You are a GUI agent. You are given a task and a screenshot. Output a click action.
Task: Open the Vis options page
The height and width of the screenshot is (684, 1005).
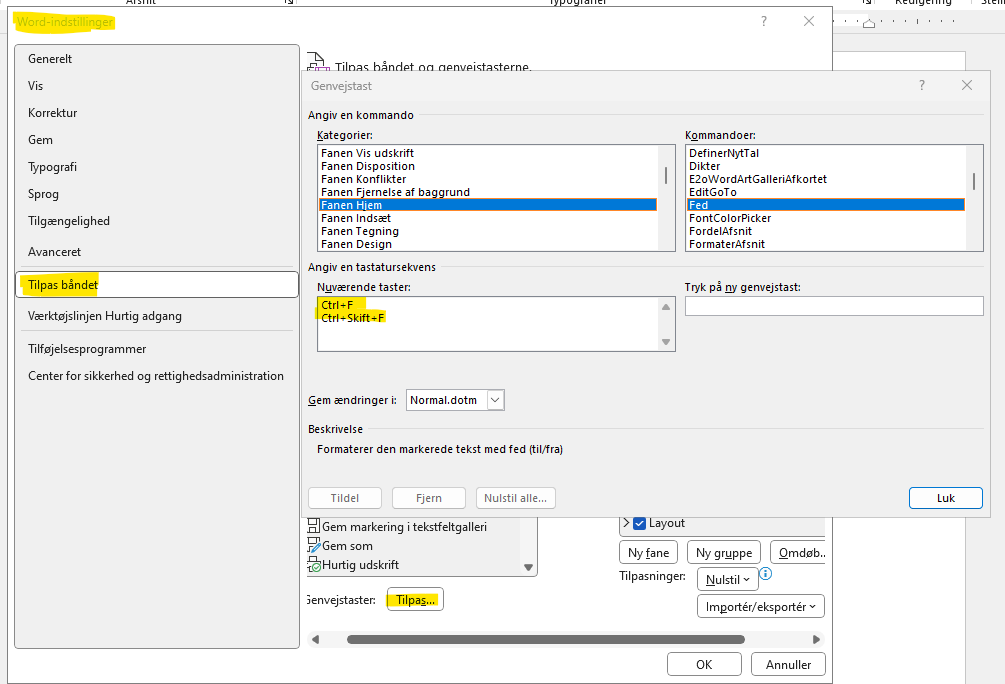[x=157, y=86]
